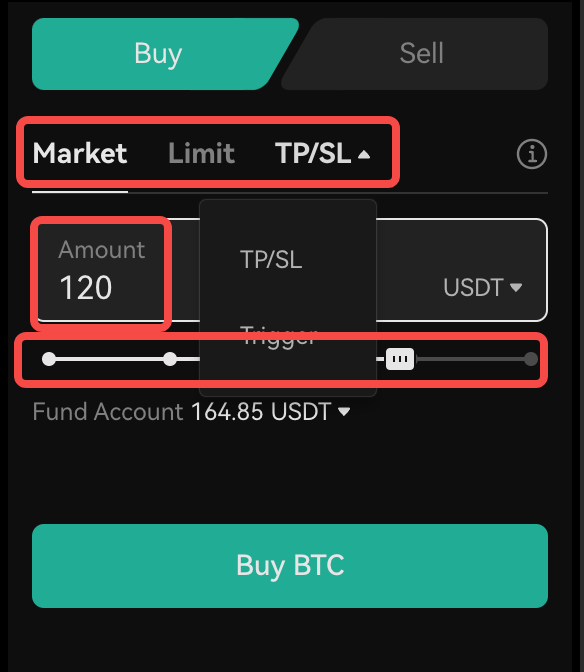Click the second dot on amount slider
The image size is (584, 672).
pos(170,359)
